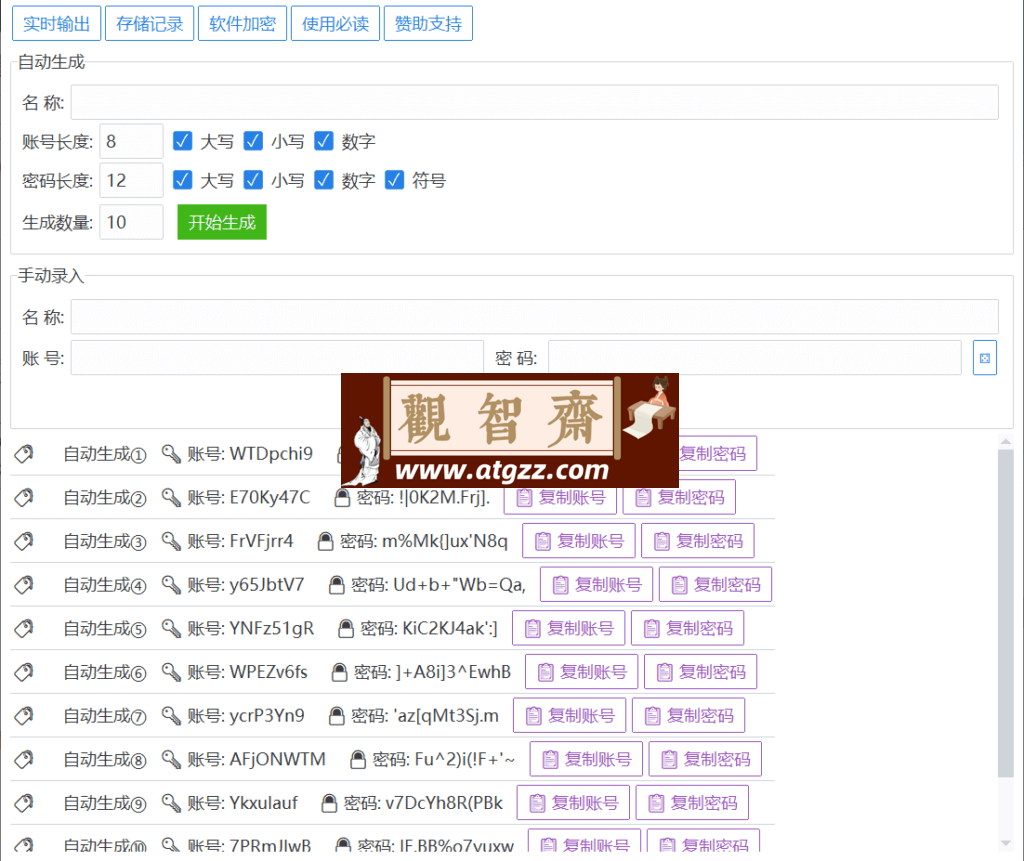
Task: Click key icon beside account WTDpchi9
Action: click(171, 453)
